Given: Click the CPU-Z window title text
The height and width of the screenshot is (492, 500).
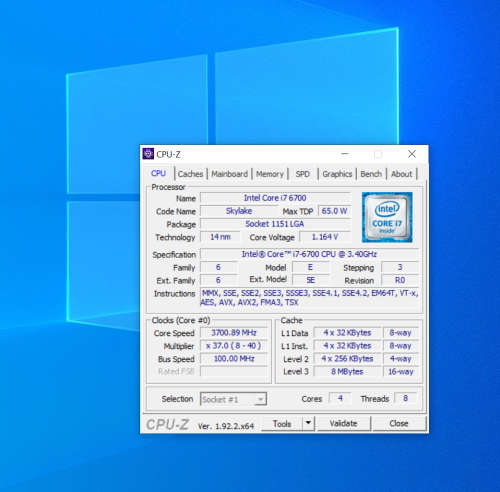Looking at the screenshot, I should click(x=168, y=155).
